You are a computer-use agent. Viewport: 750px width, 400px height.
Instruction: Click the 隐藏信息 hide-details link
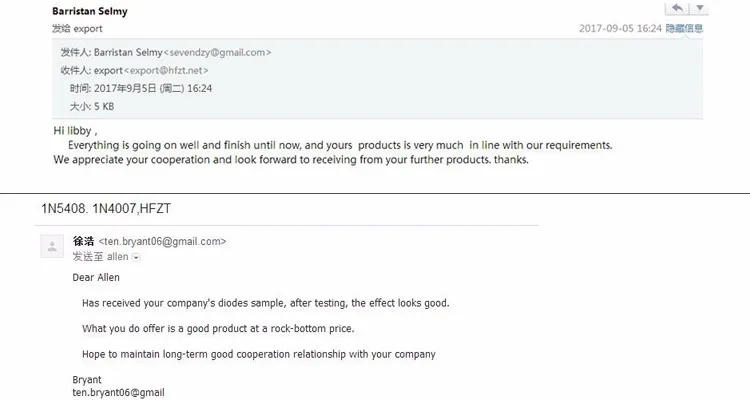(x=685, y=28)
